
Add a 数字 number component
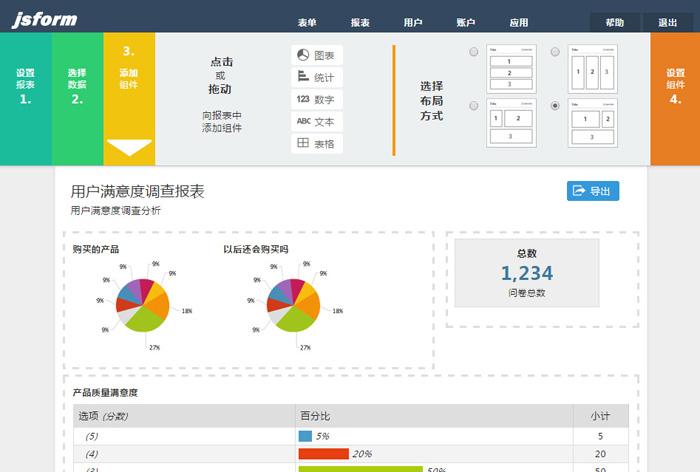(317, 99)
